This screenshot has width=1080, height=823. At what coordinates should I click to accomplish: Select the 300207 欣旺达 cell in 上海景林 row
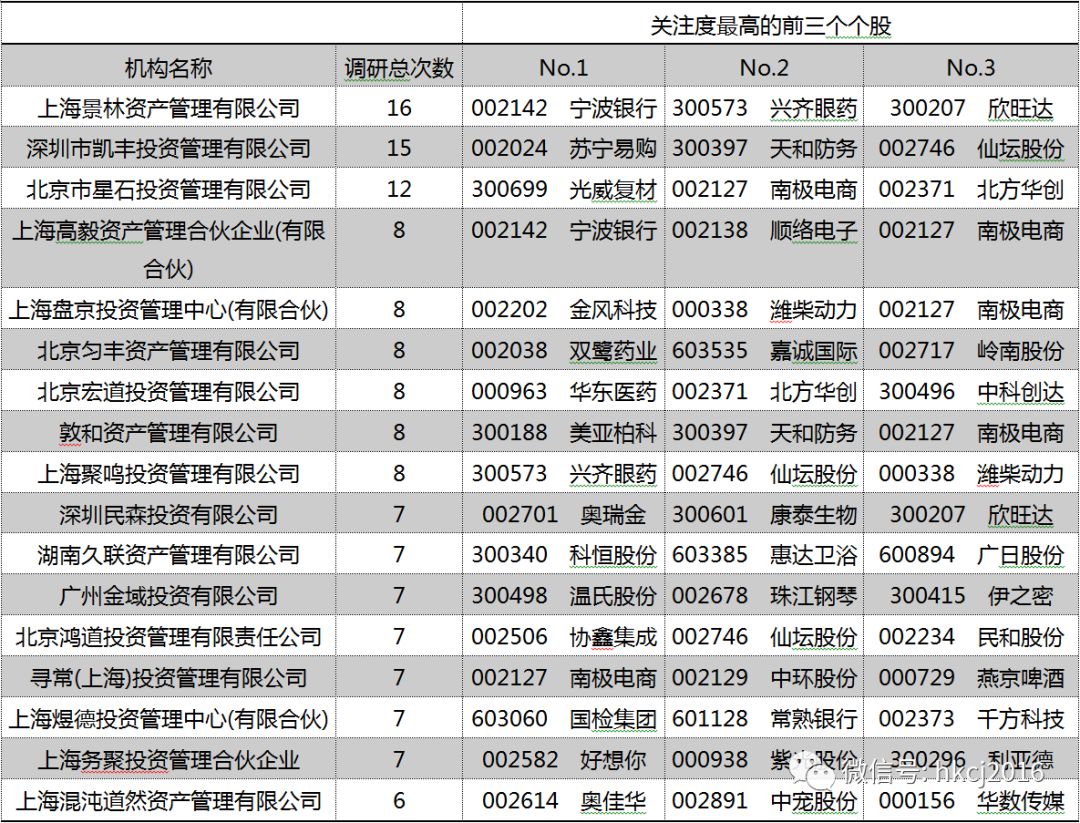click(970, 107)
